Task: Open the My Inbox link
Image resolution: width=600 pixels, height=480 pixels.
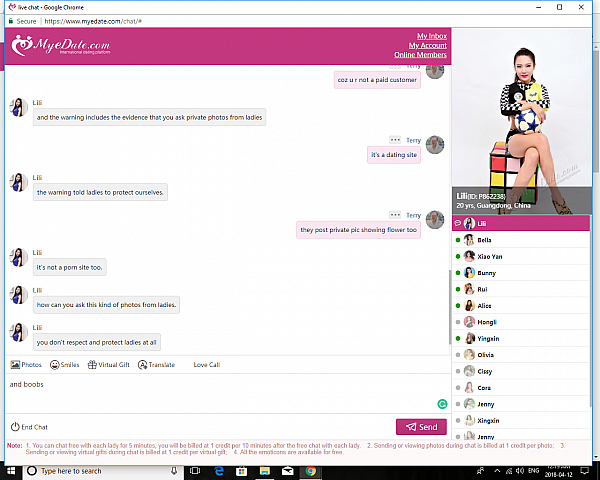Action: point(431,37)
